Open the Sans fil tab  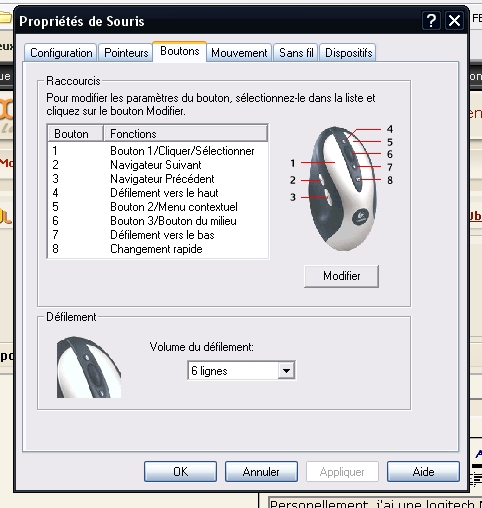(x=296, y=53)
